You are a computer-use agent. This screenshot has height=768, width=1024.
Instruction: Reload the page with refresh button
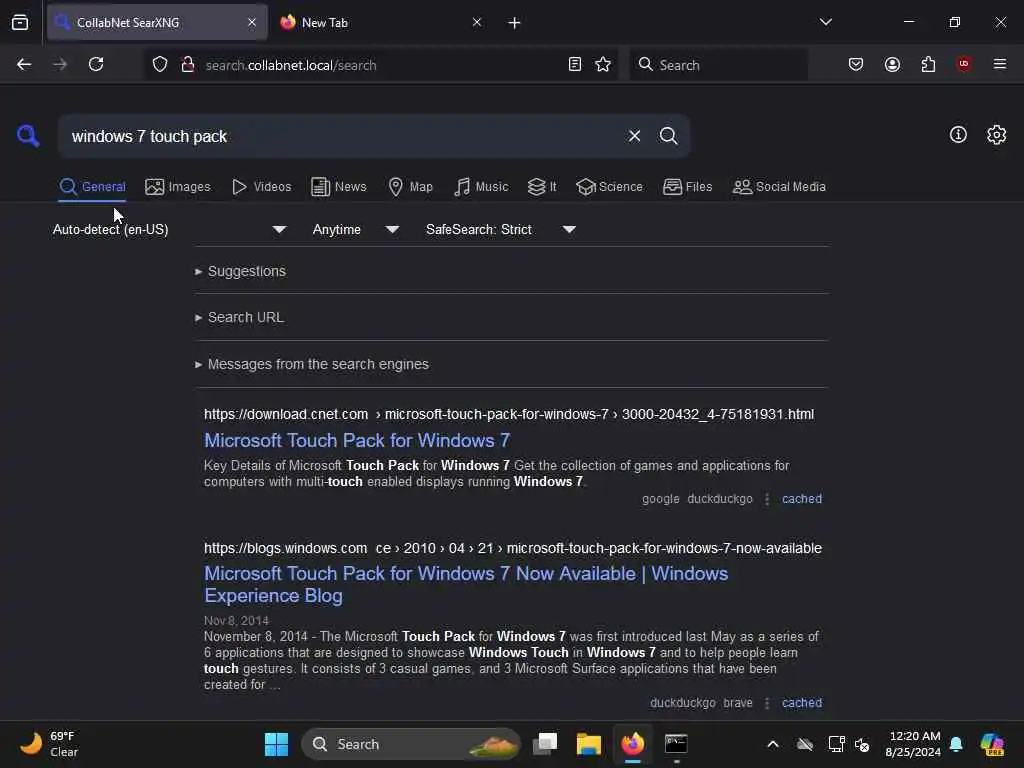(96, 65)
